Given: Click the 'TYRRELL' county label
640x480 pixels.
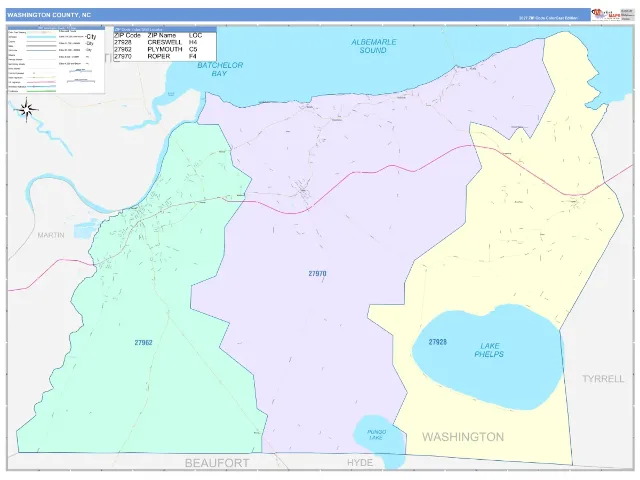Looking at the screenshot, I should coord(603,379).
